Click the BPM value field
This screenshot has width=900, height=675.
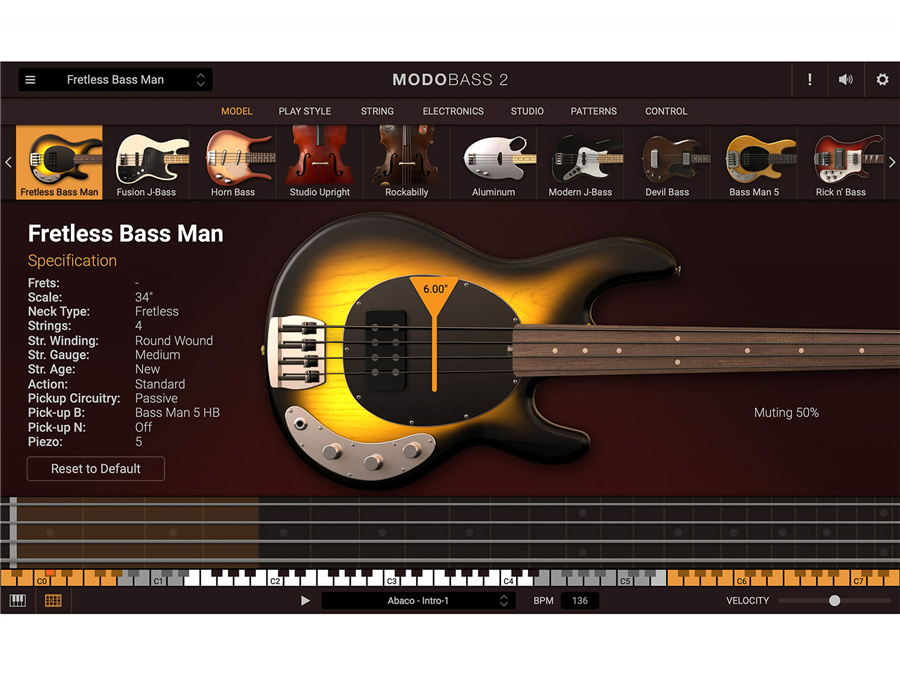(x=580, y=601)
